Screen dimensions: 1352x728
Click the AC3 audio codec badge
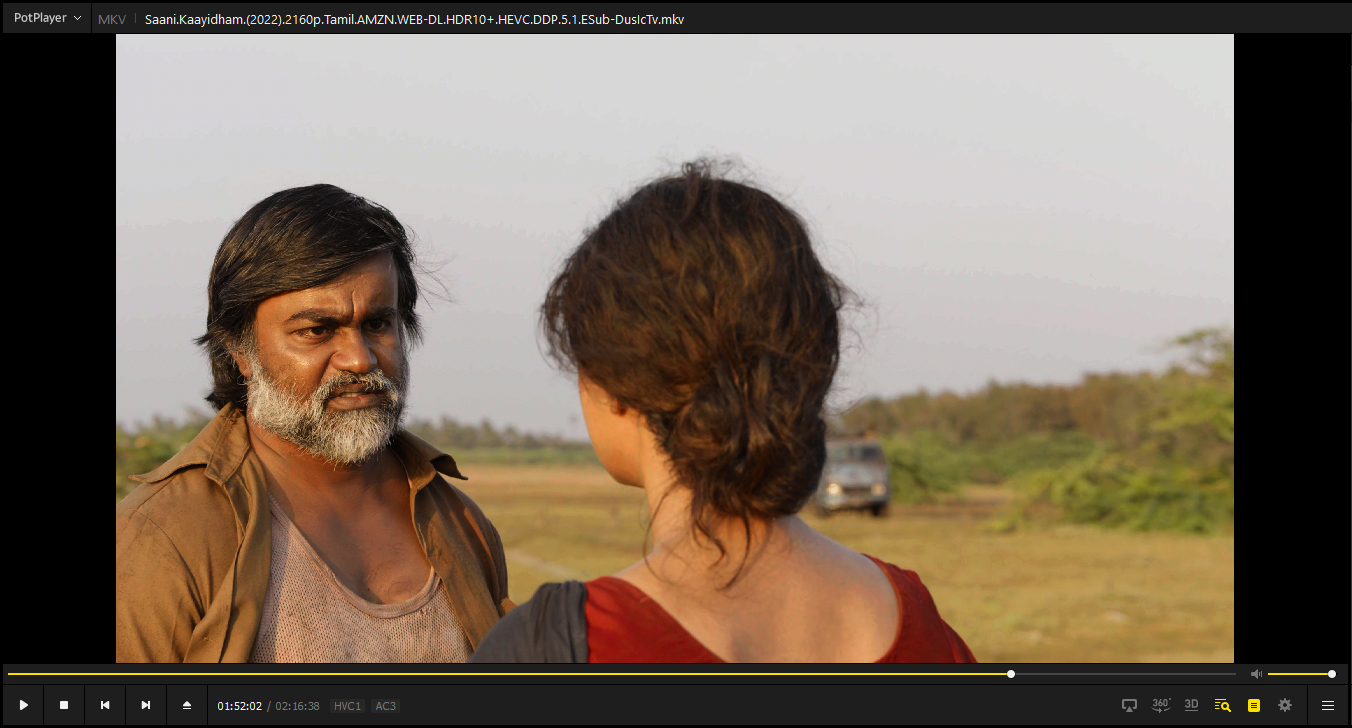point(385,706)
